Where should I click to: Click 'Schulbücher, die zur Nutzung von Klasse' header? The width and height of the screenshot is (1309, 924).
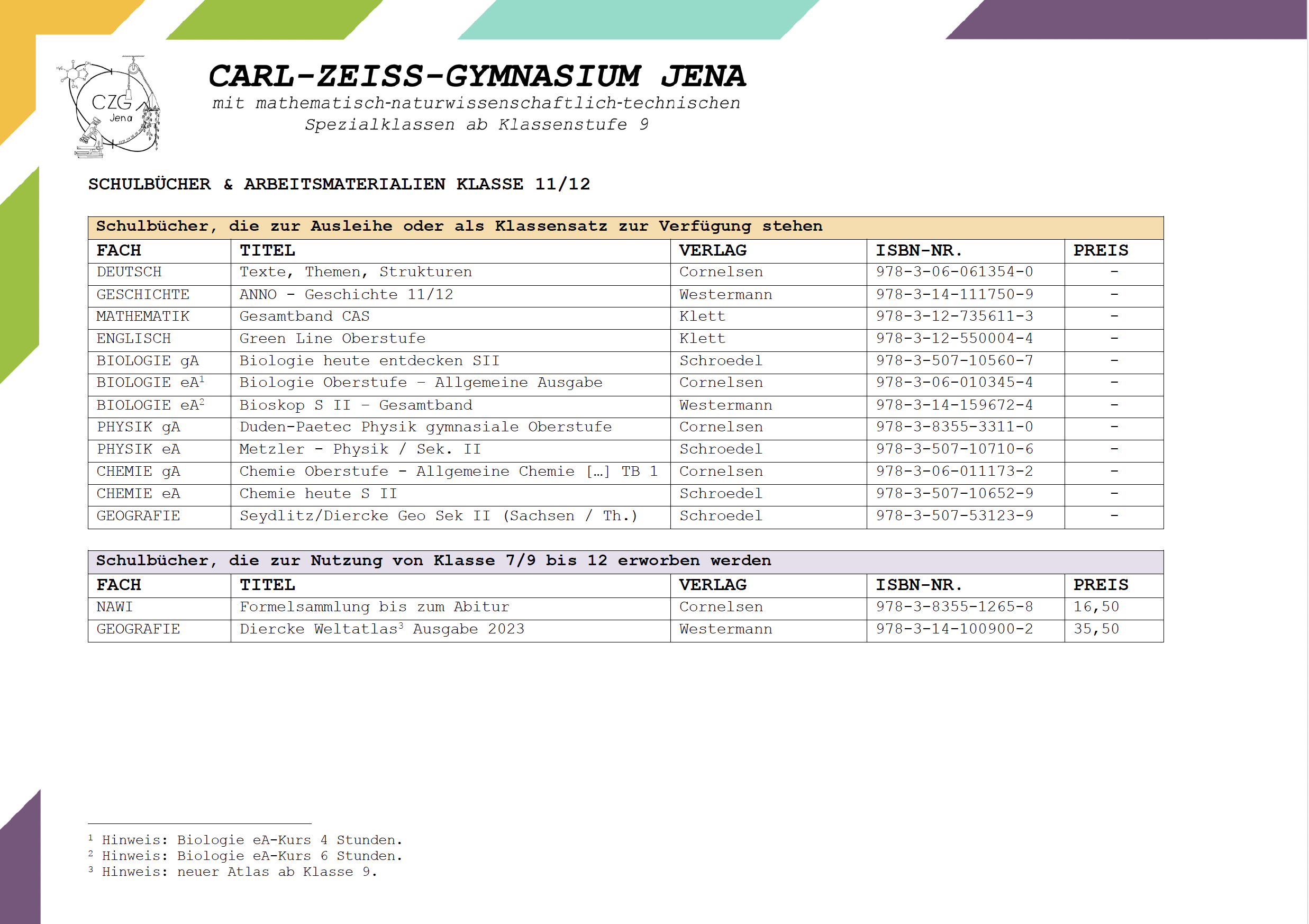[625, 562]
